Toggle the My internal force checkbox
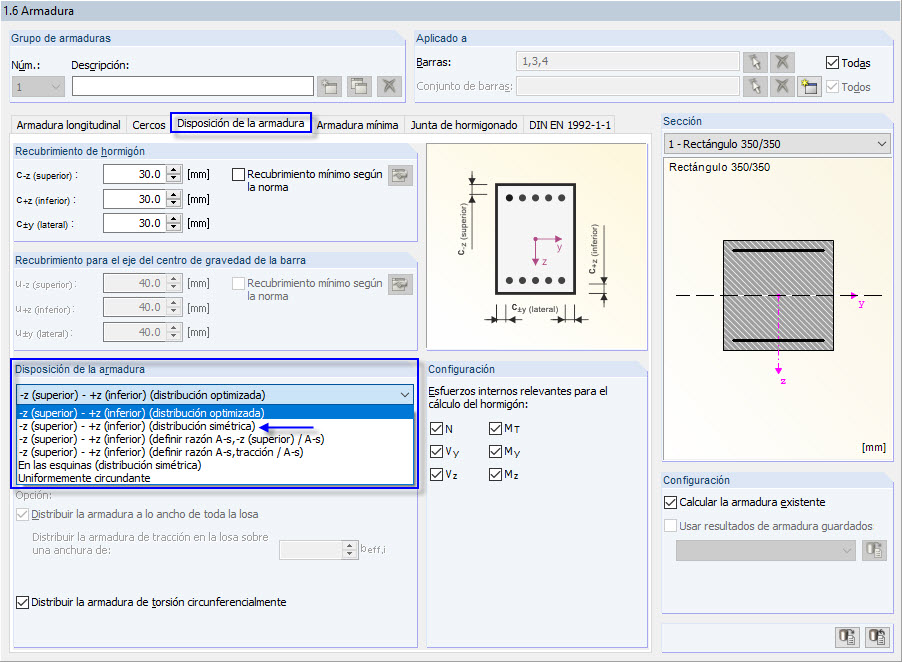Screen dimensions: 902x662 click(495, 451)
